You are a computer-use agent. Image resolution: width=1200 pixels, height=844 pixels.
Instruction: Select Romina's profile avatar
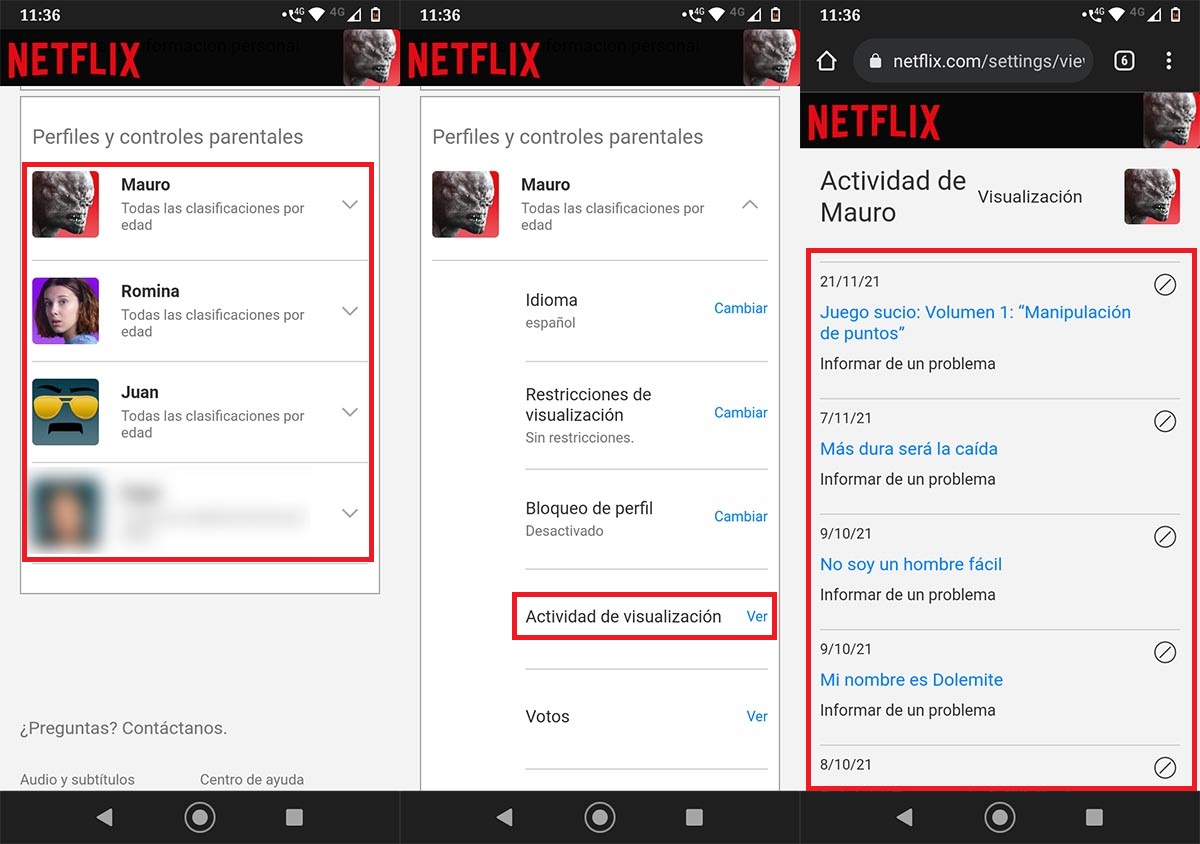tap(65, 311)
